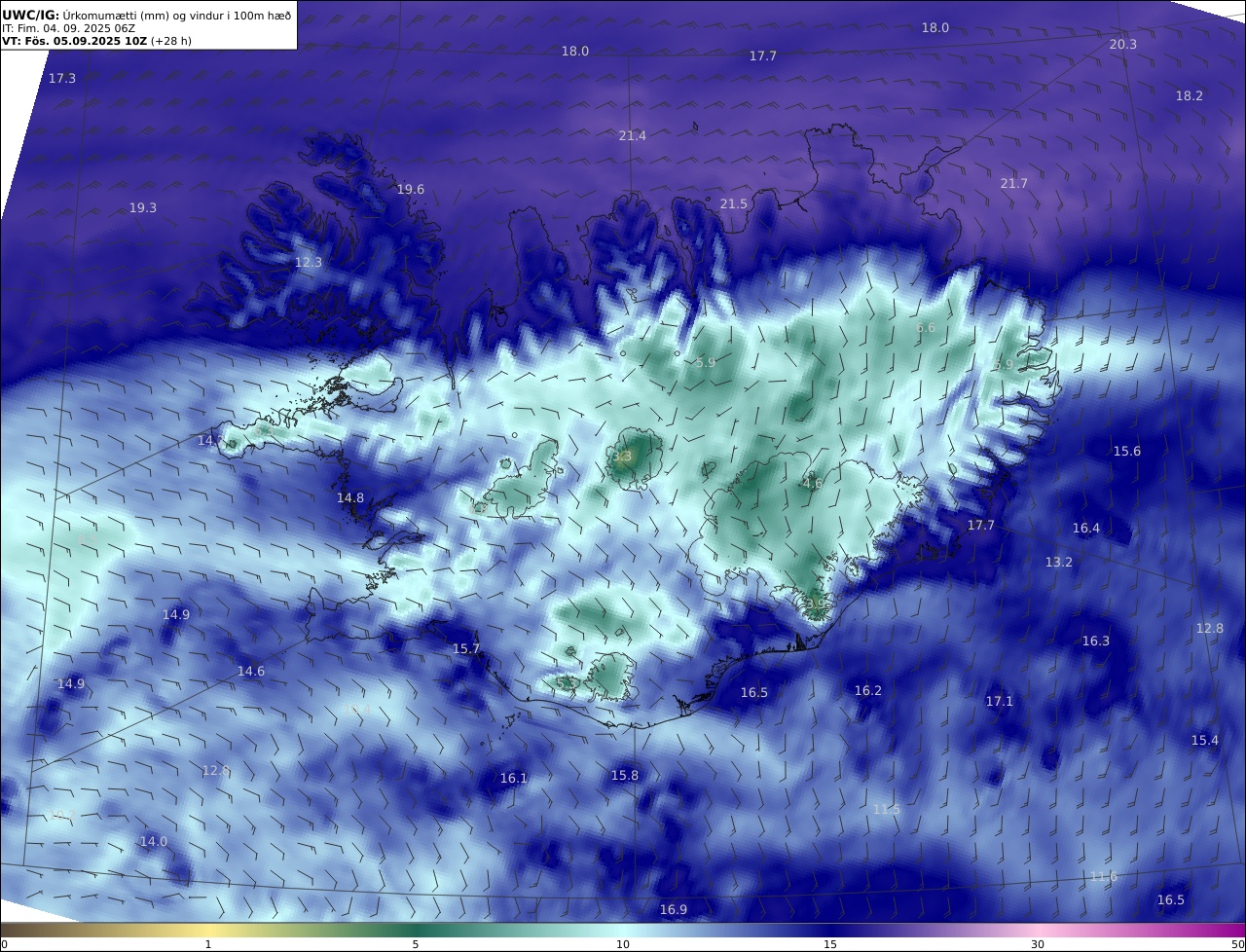Select the 4.6 value label
This screenshot has height=952, width=1246.
click(x=812, y=483)
